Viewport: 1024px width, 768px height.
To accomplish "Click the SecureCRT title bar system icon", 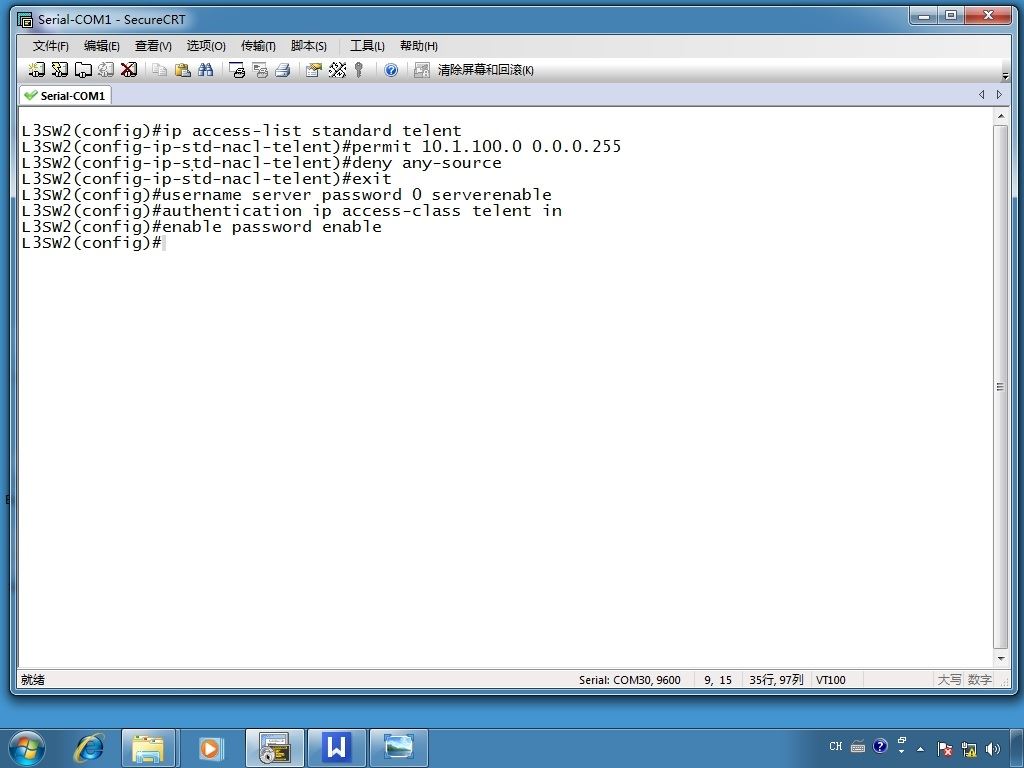I will [25, 20].
